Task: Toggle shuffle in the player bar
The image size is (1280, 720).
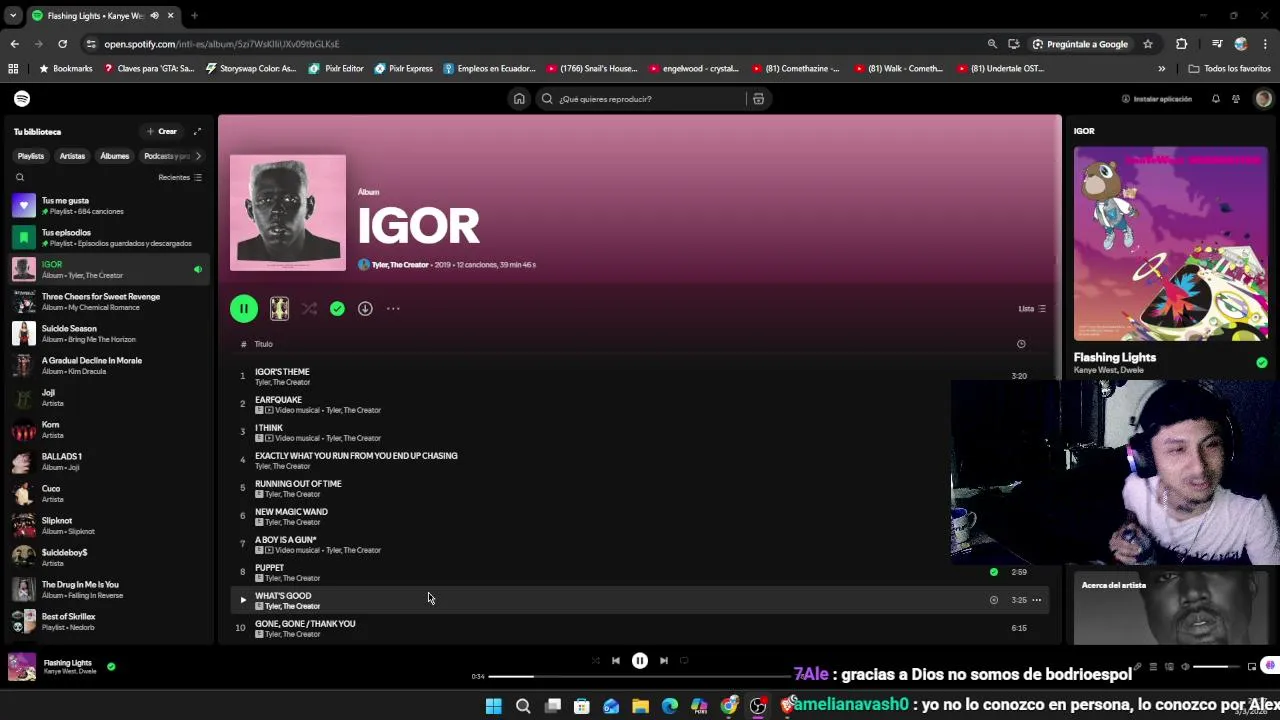Action: [x=595, y=661]
